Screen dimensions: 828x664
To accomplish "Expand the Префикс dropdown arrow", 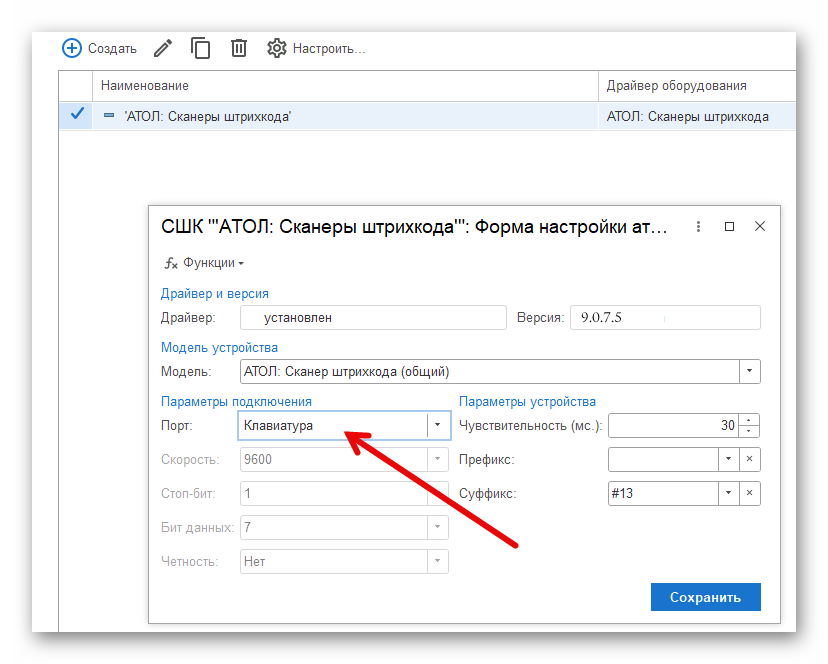I will pyautogui.click(x=729, y=459).
